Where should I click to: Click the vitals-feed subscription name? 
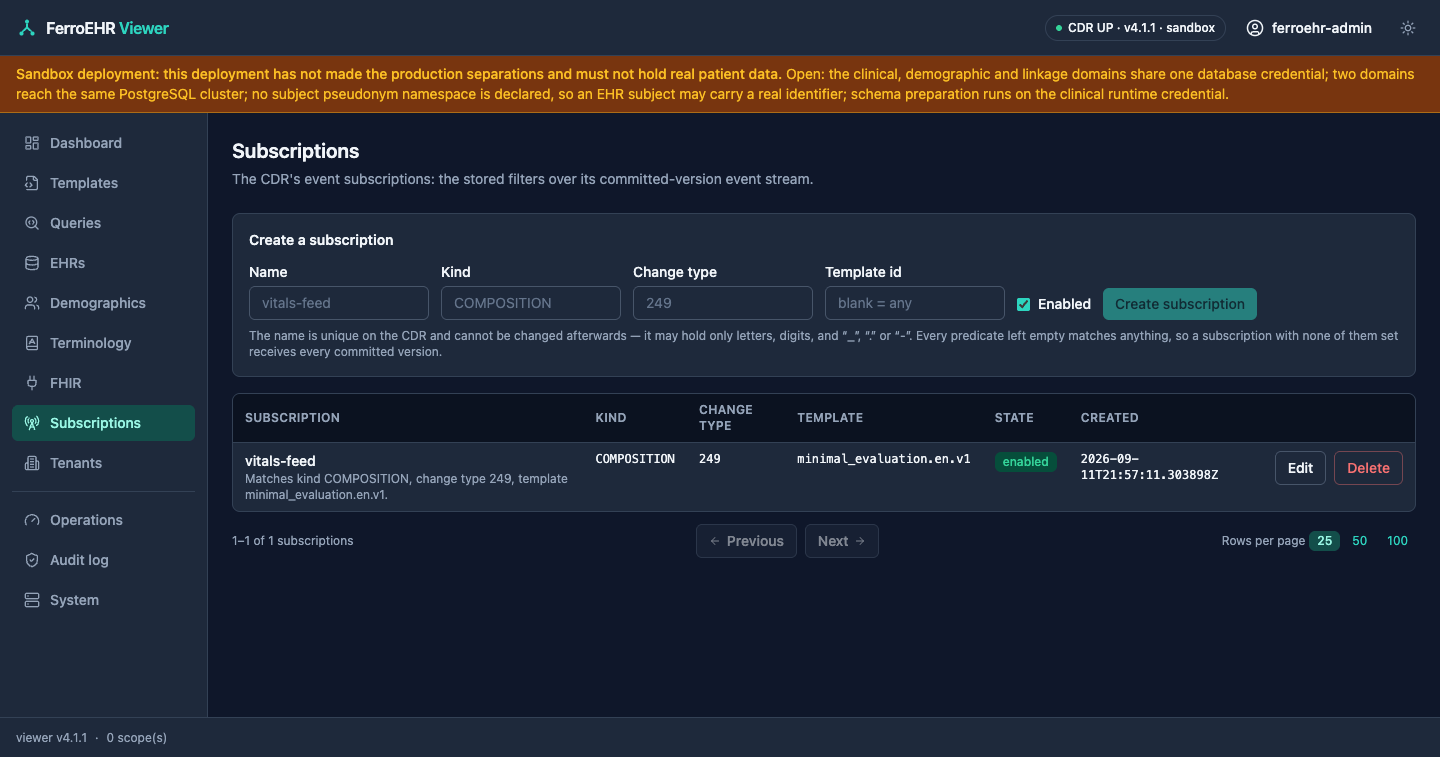coord(280,461)
